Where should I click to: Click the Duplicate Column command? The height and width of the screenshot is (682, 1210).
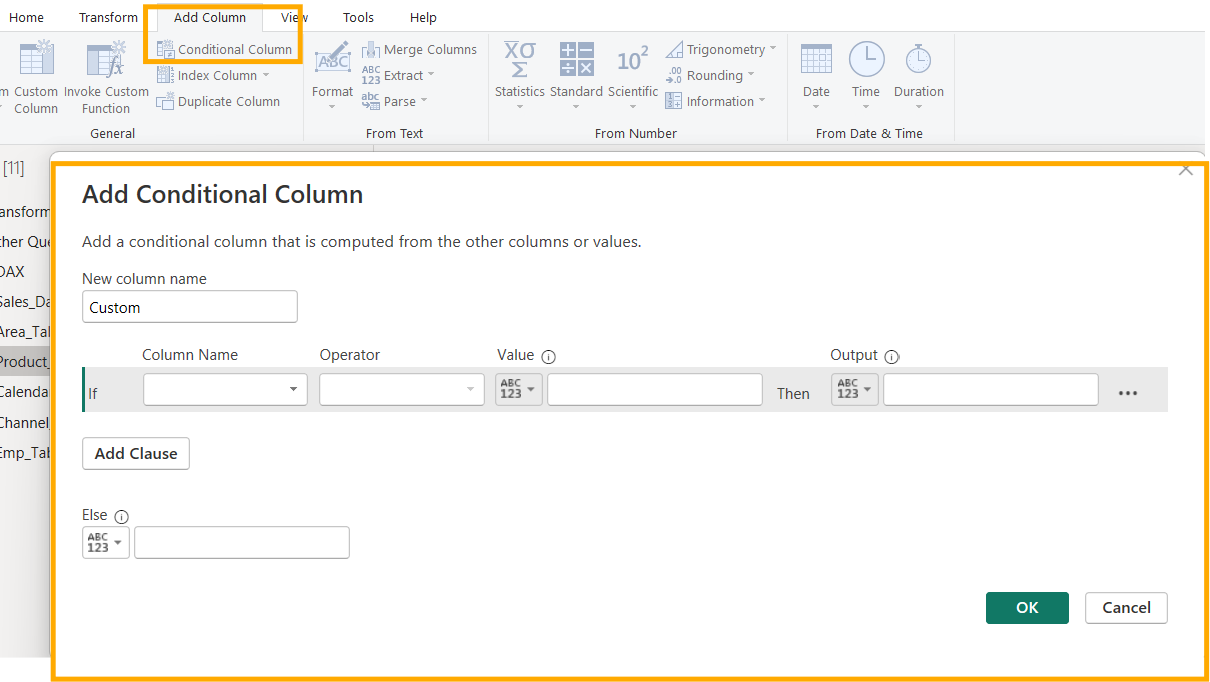tap(218, 101)
